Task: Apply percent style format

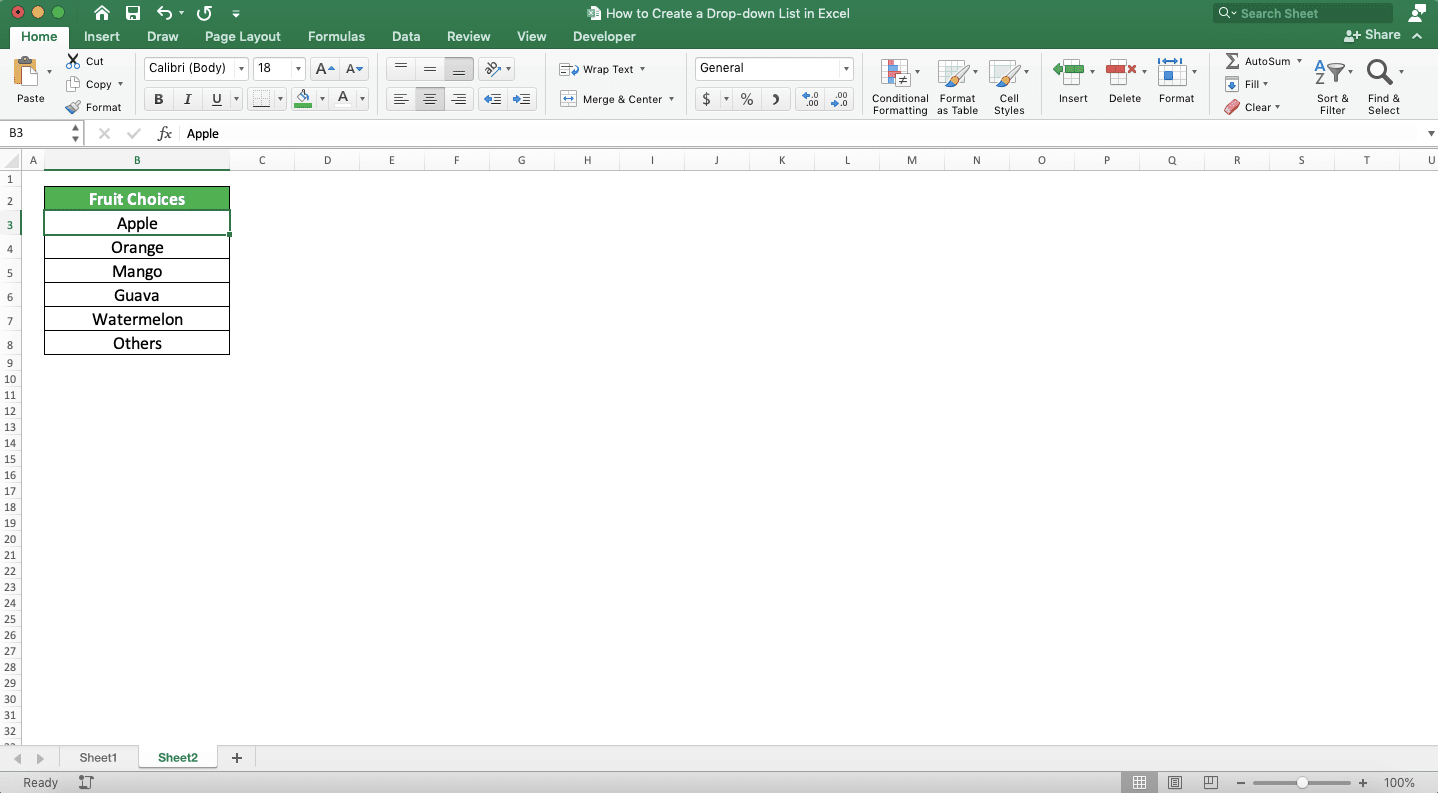Action: click(x=747, y=99)
